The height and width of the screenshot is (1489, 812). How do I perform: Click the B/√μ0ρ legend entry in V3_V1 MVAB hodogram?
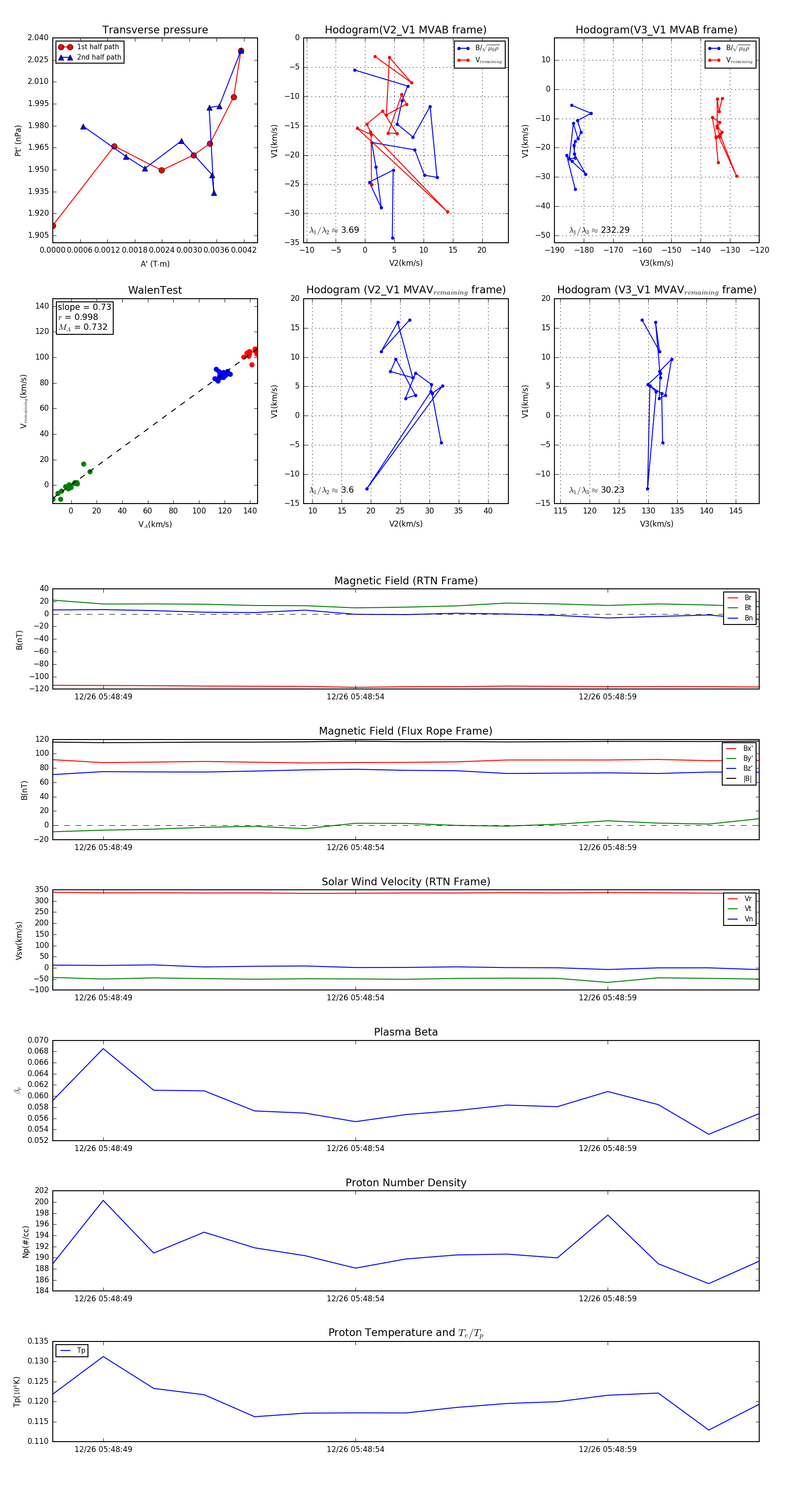pos(730,49)
